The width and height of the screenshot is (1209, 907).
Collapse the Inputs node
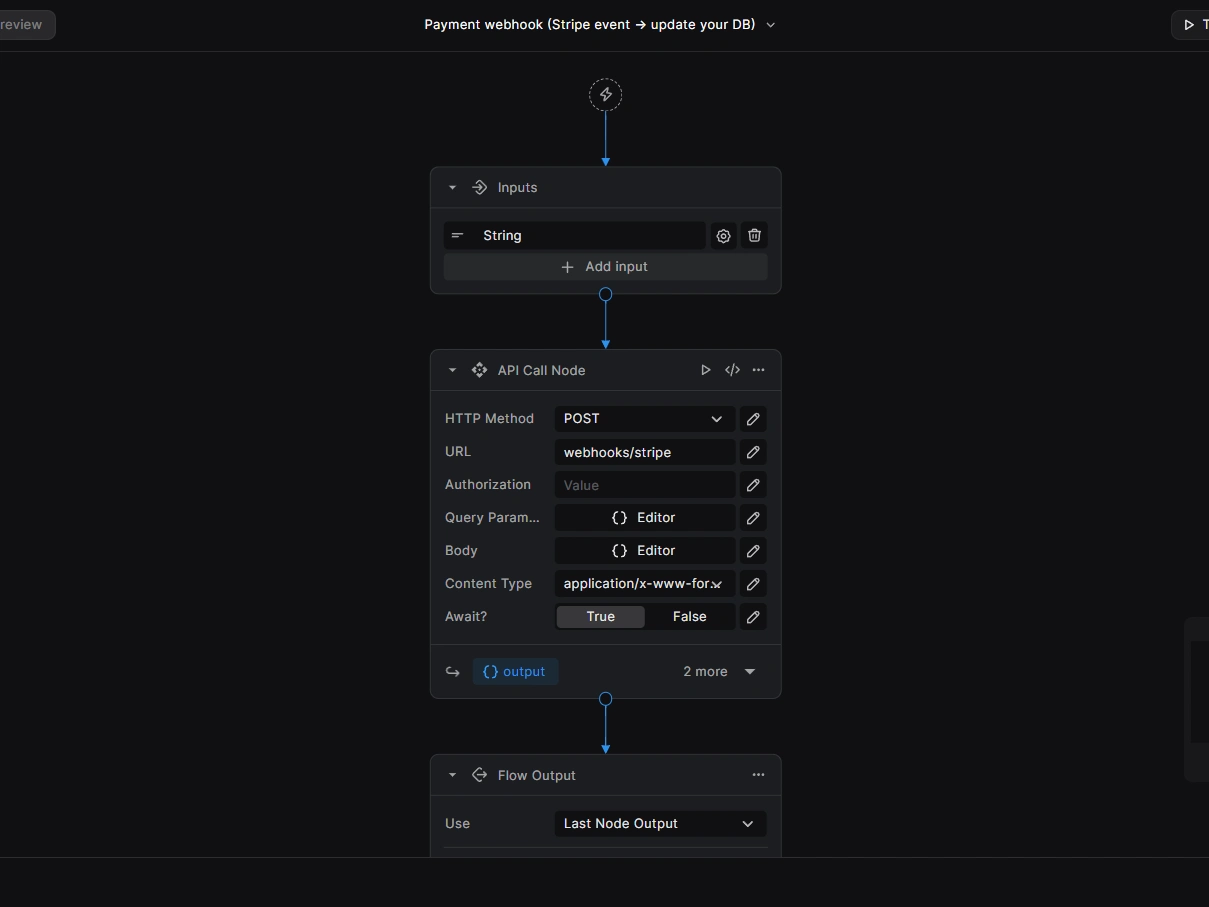point(452,188)
